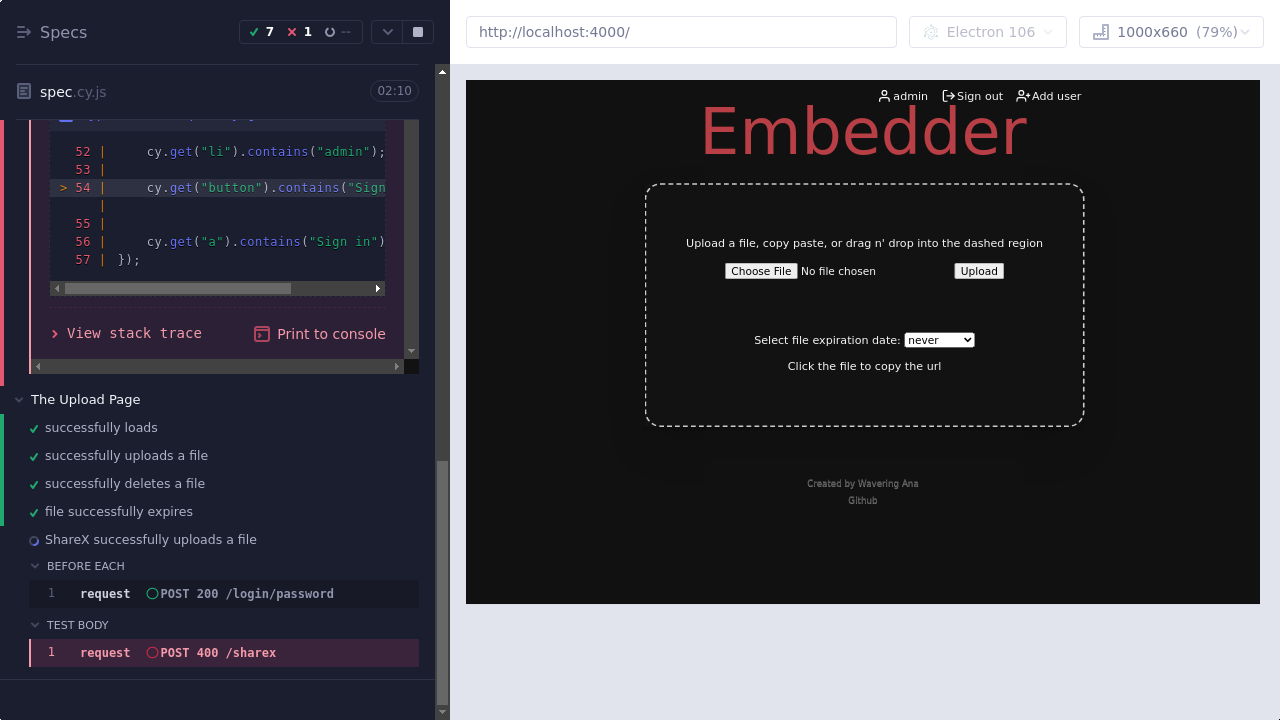Expand View stack trace

126,333
